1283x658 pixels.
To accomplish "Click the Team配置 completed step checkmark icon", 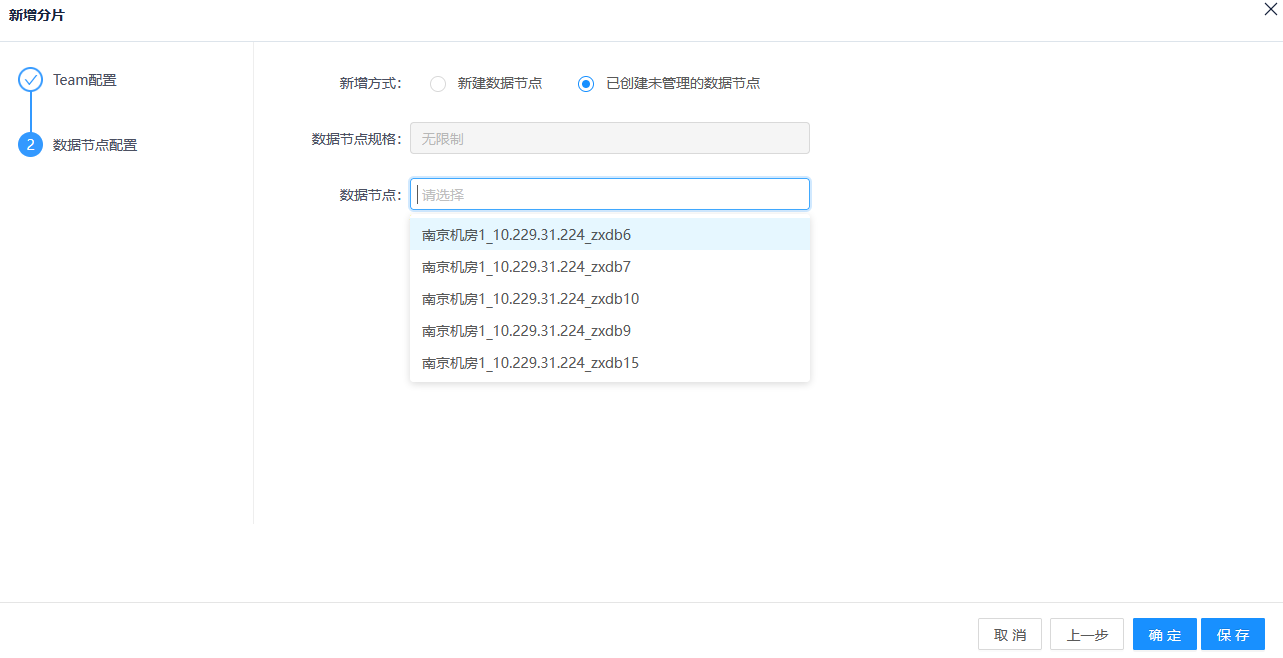I will pyautogui.click(x=31, y=80).
